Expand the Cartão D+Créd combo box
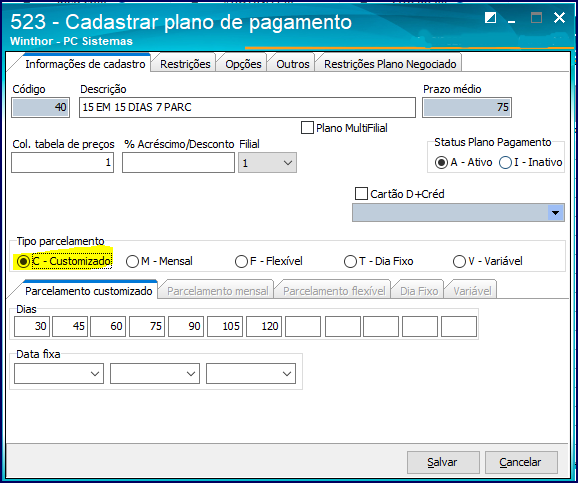This screenshot has width=578, height=483. tap(556, 213)
